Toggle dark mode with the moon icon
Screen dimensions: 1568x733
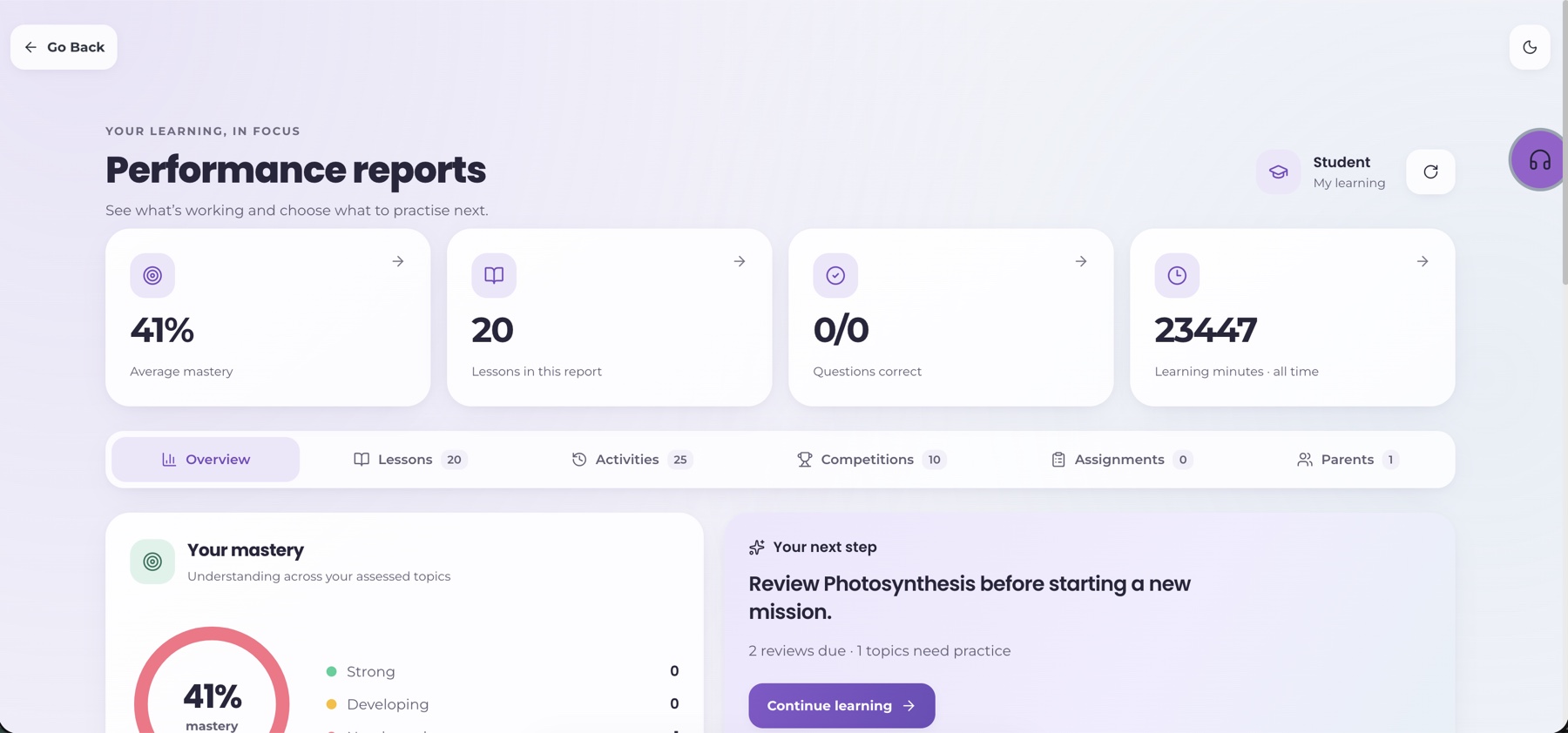[1530, 47]
